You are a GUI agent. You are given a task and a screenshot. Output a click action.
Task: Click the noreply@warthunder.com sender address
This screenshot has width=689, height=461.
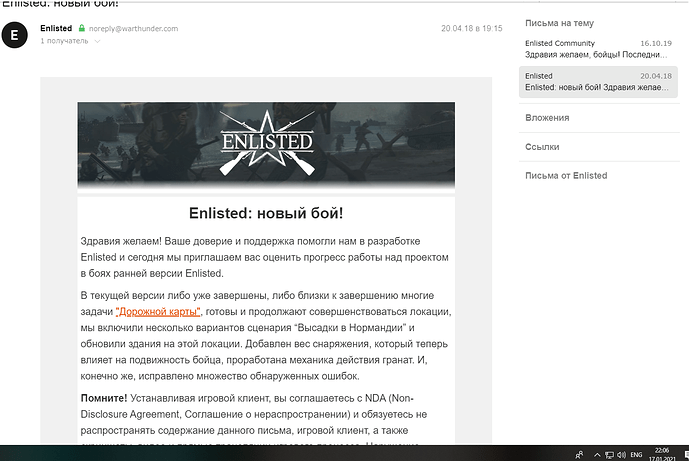(x=134, y=29)
